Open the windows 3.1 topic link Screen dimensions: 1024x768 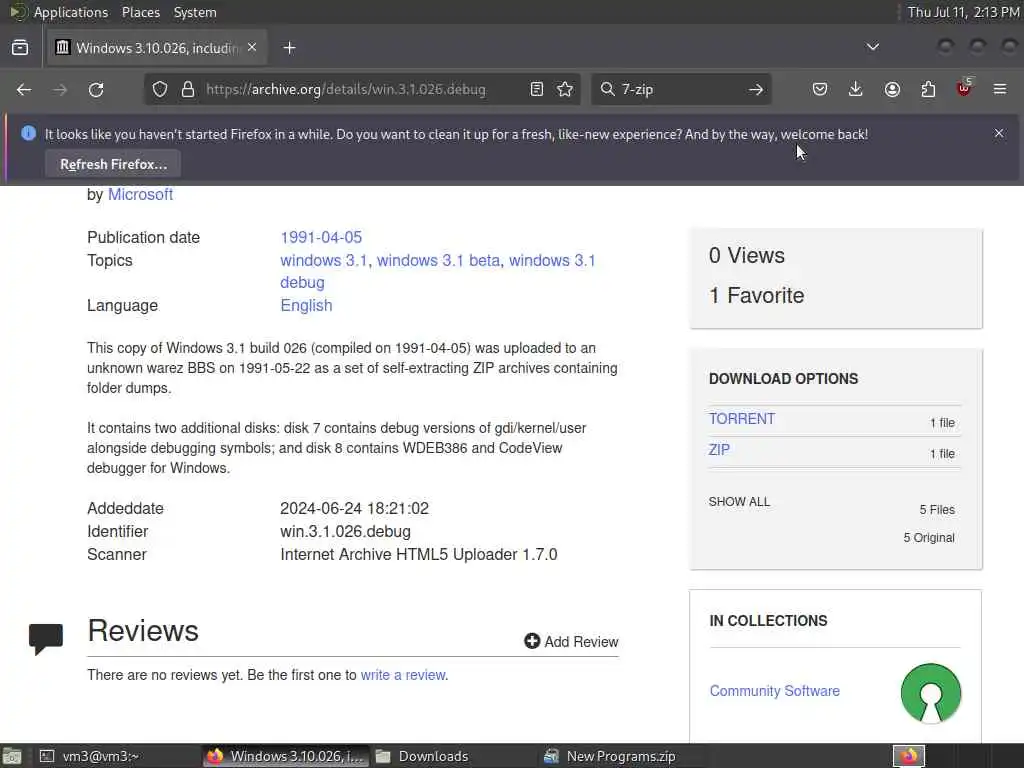(323, 261)
